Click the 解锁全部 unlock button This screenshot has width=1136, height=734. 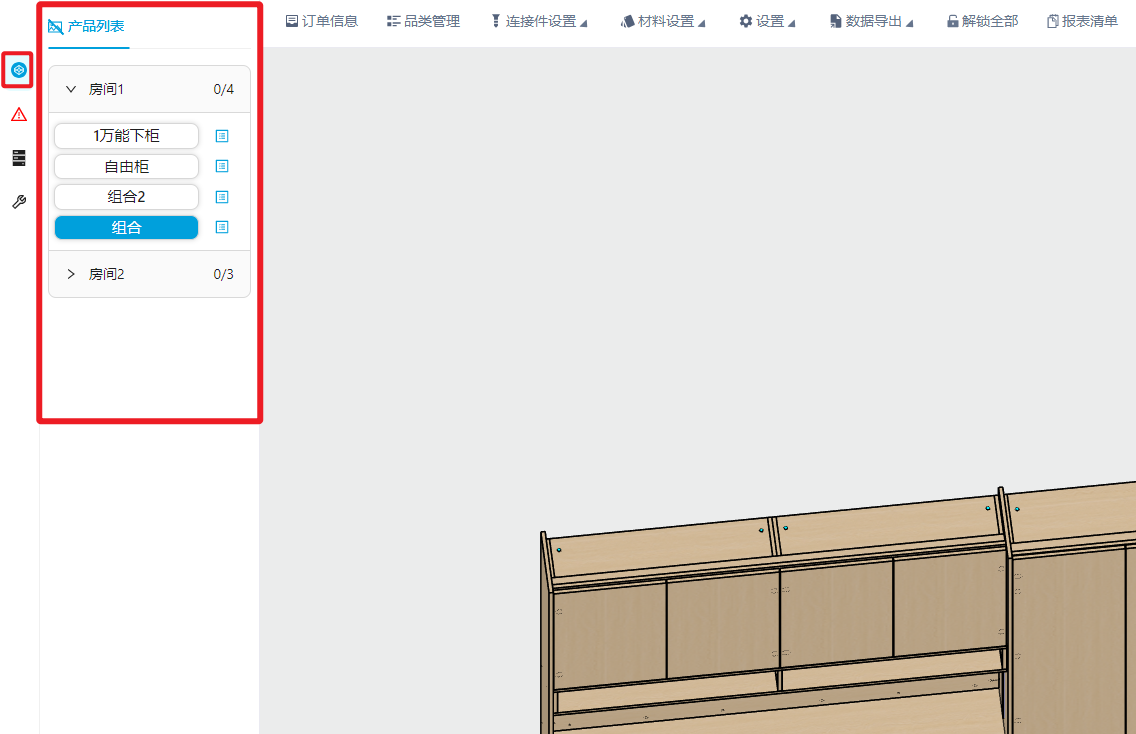[982, 21]
